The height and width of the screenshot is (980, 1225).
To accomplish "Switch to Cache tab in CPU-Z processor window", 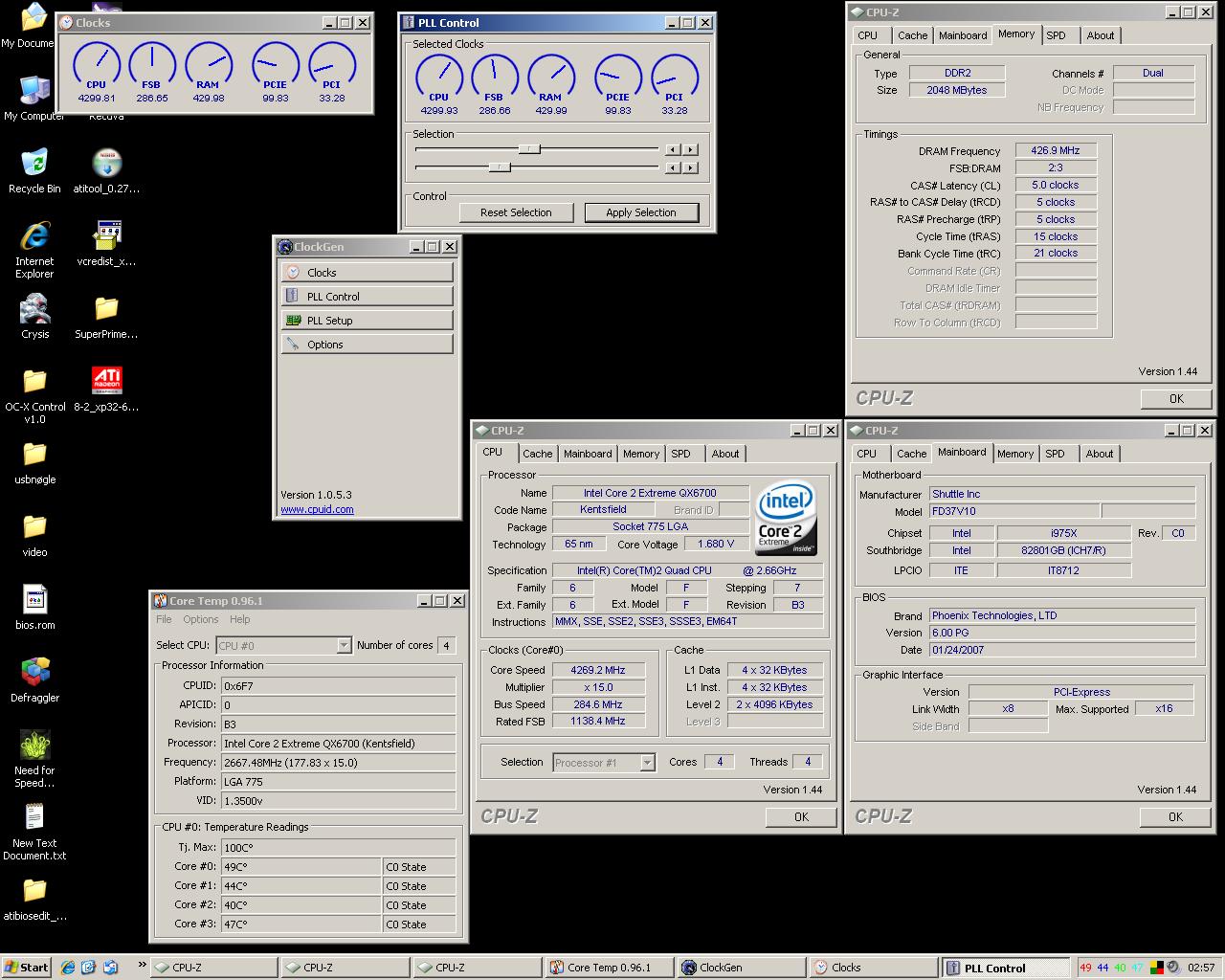I will coord(537,454).
